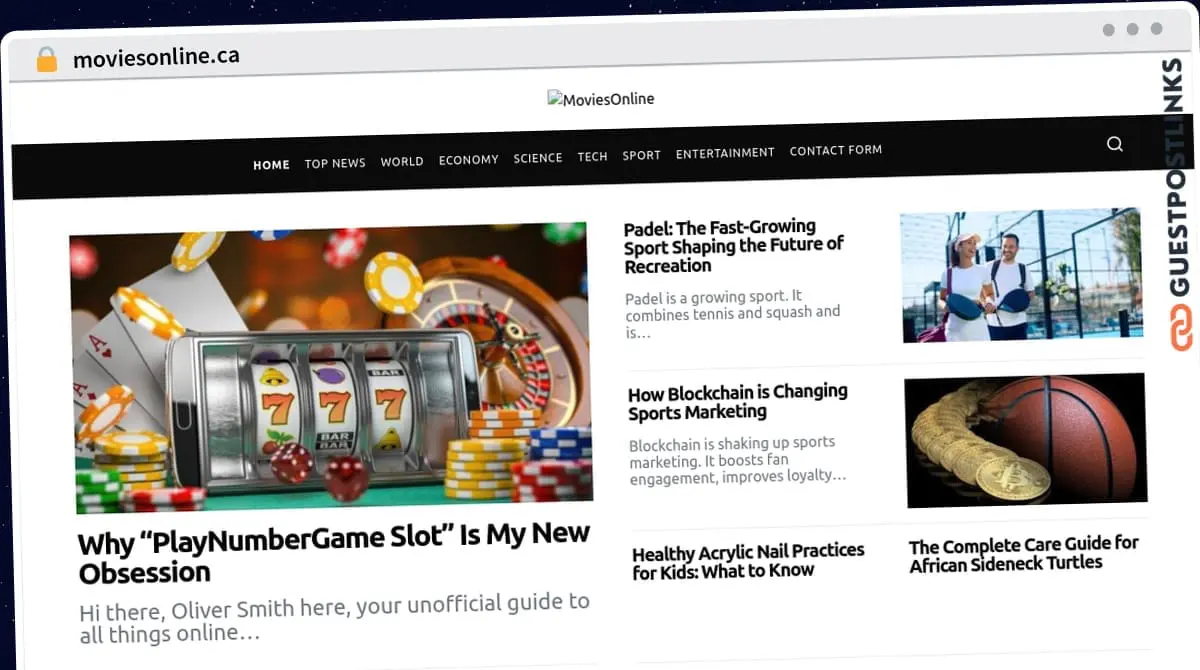Open the ECONOMY category

pyautogui.click(x=468, y=160)
